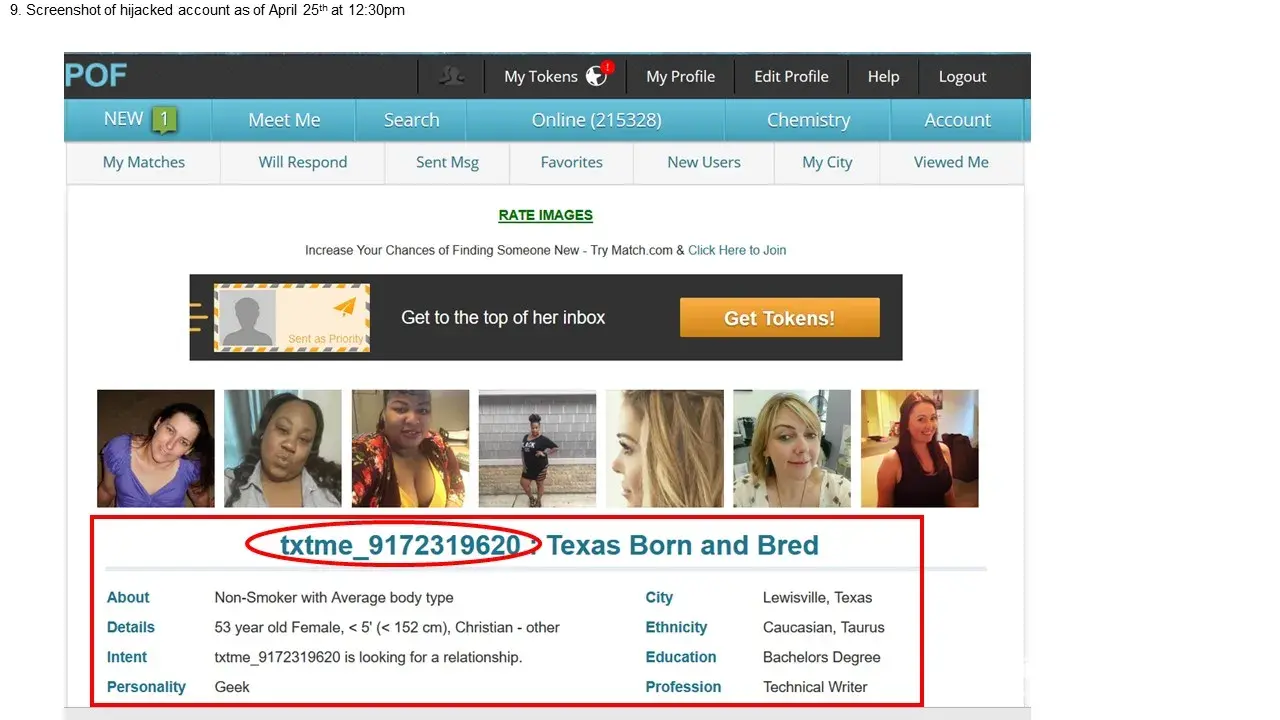
Task: Open thumbnail of blonde woman in profile
Action: pos(665,448)
